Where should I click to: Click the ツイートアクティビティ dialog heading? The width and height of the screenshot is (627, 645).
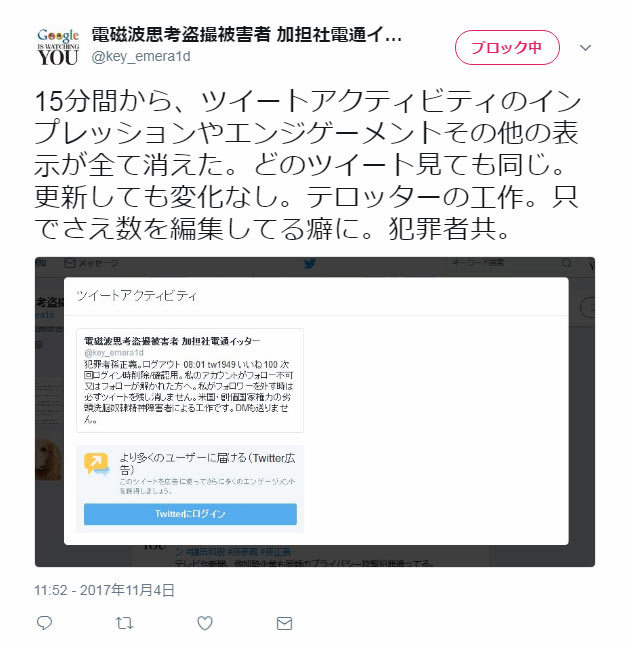click(x=137, y=295)
